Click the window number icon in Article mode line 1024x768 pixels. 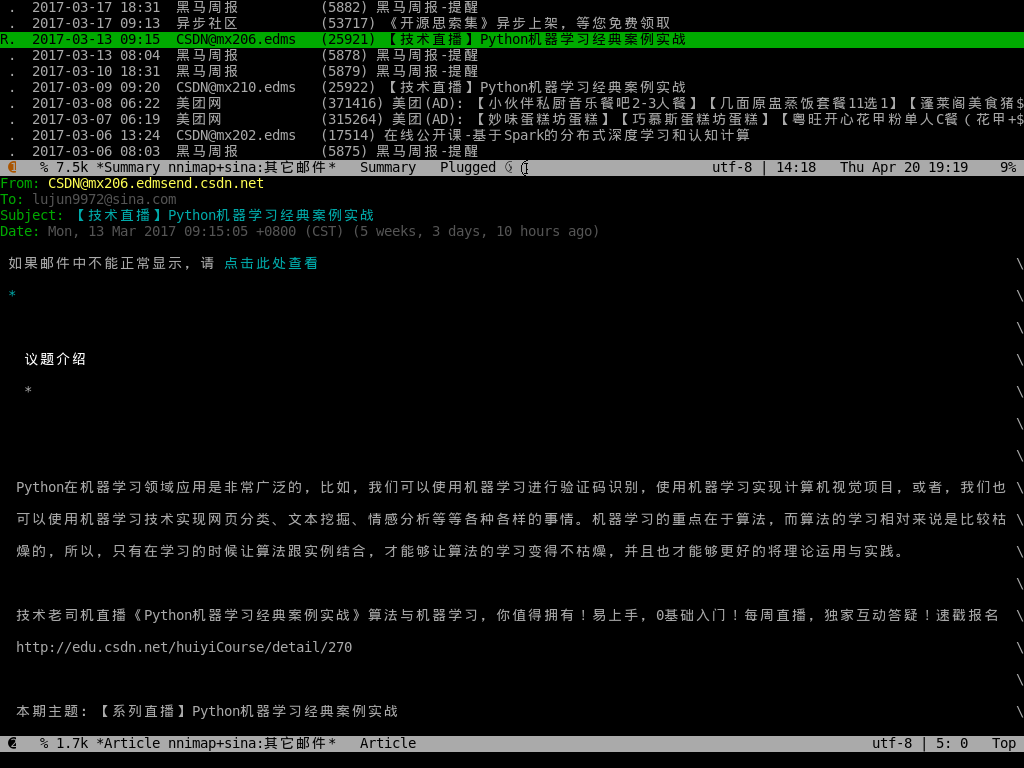12,743
